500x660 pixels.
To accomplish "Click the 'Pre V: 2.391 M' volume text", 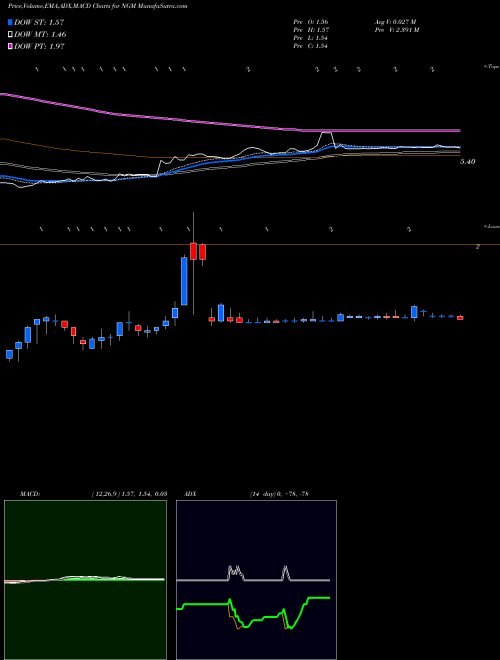I will pos(396,30).
